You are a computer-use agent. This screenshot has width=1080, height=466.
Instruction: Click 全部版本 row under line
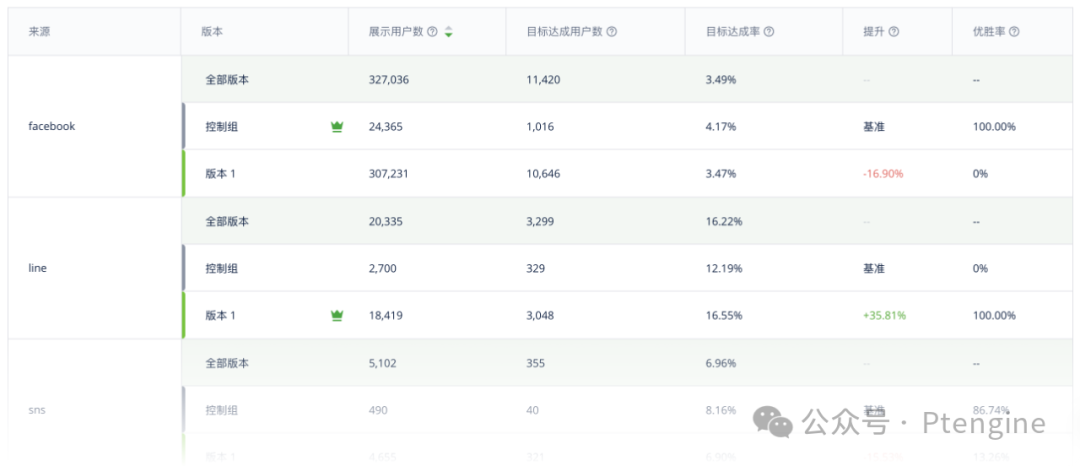point(227,222)
